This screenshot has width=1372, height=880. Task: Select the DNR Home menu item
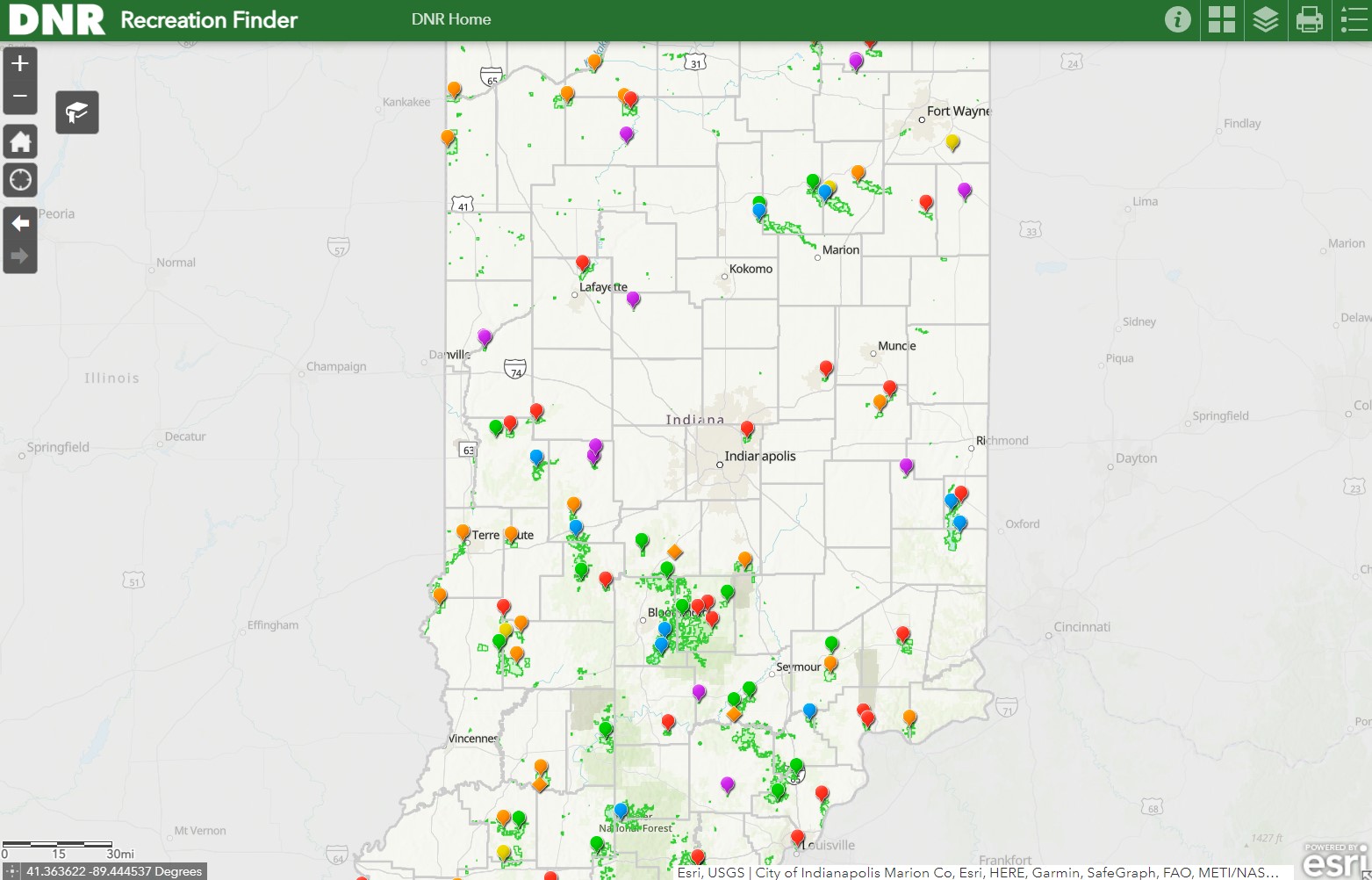[x=450, y=18]
